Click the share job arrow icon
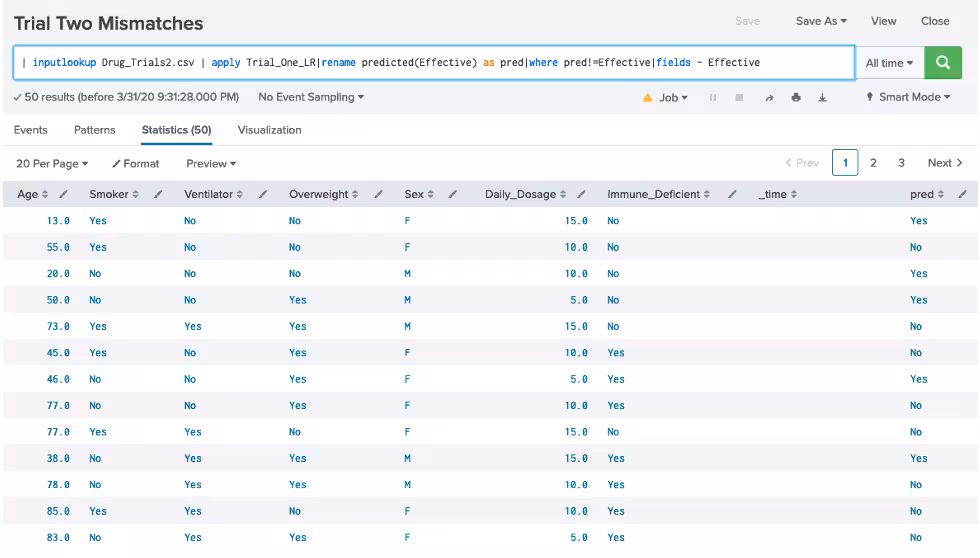This screenshot has width=980, height=558. point(769,98)
